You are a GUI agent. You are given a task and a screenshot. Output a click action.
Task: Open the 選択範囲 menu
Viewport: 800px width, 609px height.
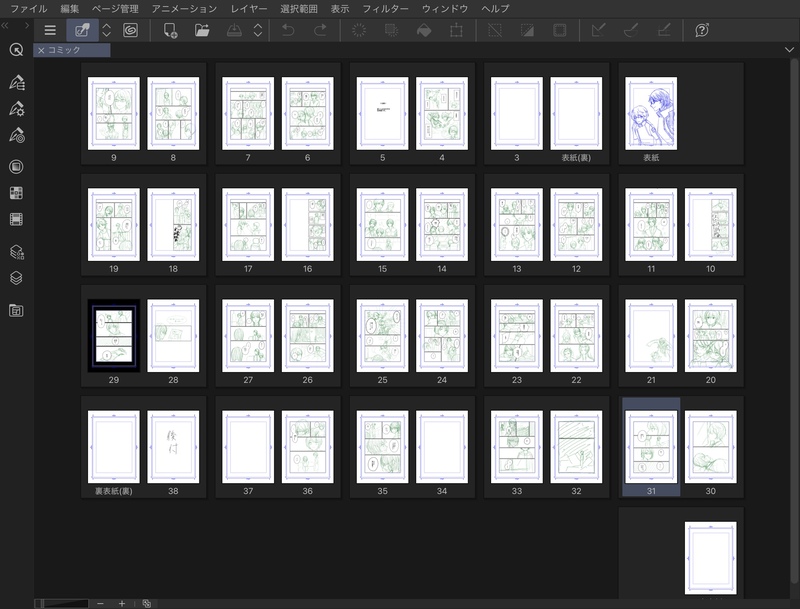[x=299, y=9]
